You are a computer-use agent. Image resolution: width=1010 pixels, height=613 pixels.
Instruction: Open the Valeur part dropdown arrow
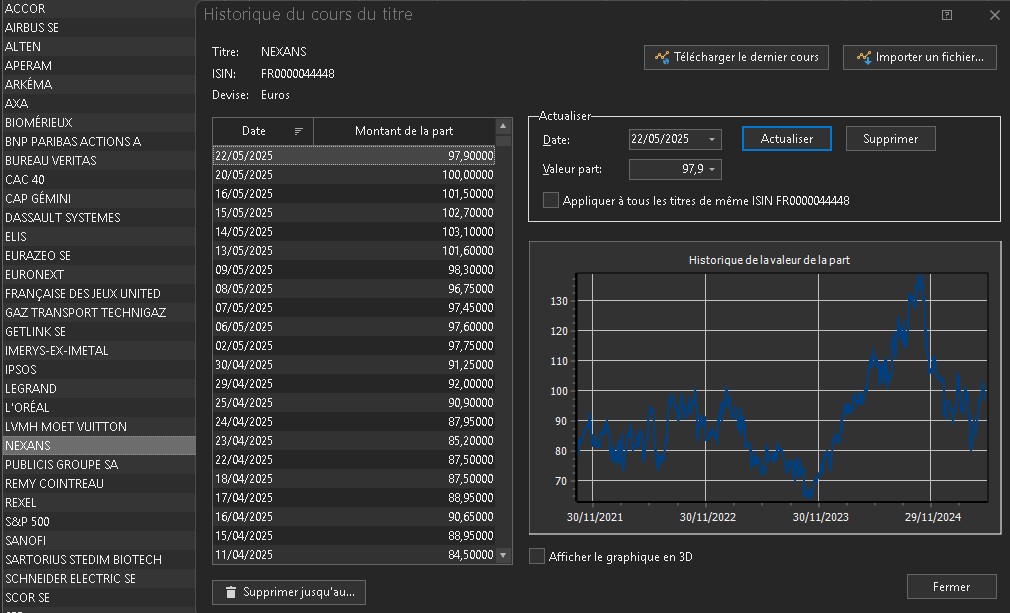click(x=712, y=169)
